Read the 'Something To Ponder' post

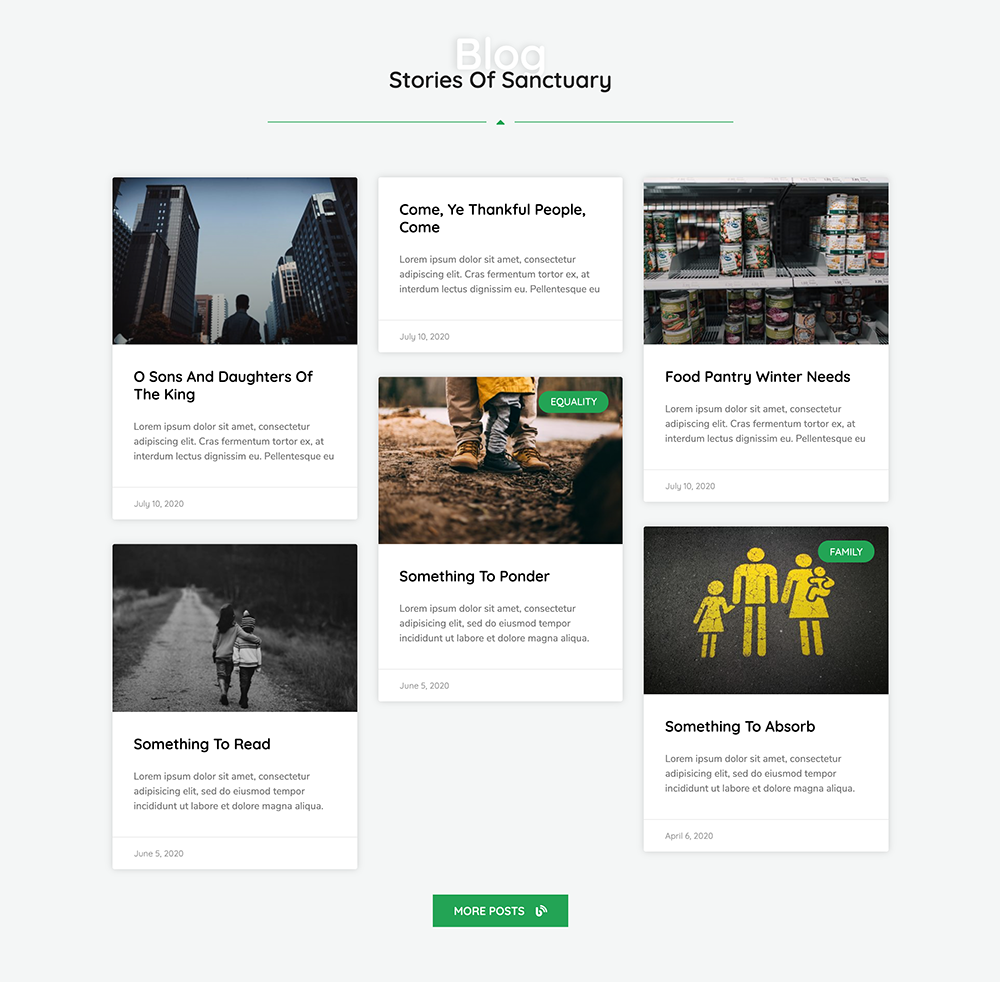tap(474, 576)
